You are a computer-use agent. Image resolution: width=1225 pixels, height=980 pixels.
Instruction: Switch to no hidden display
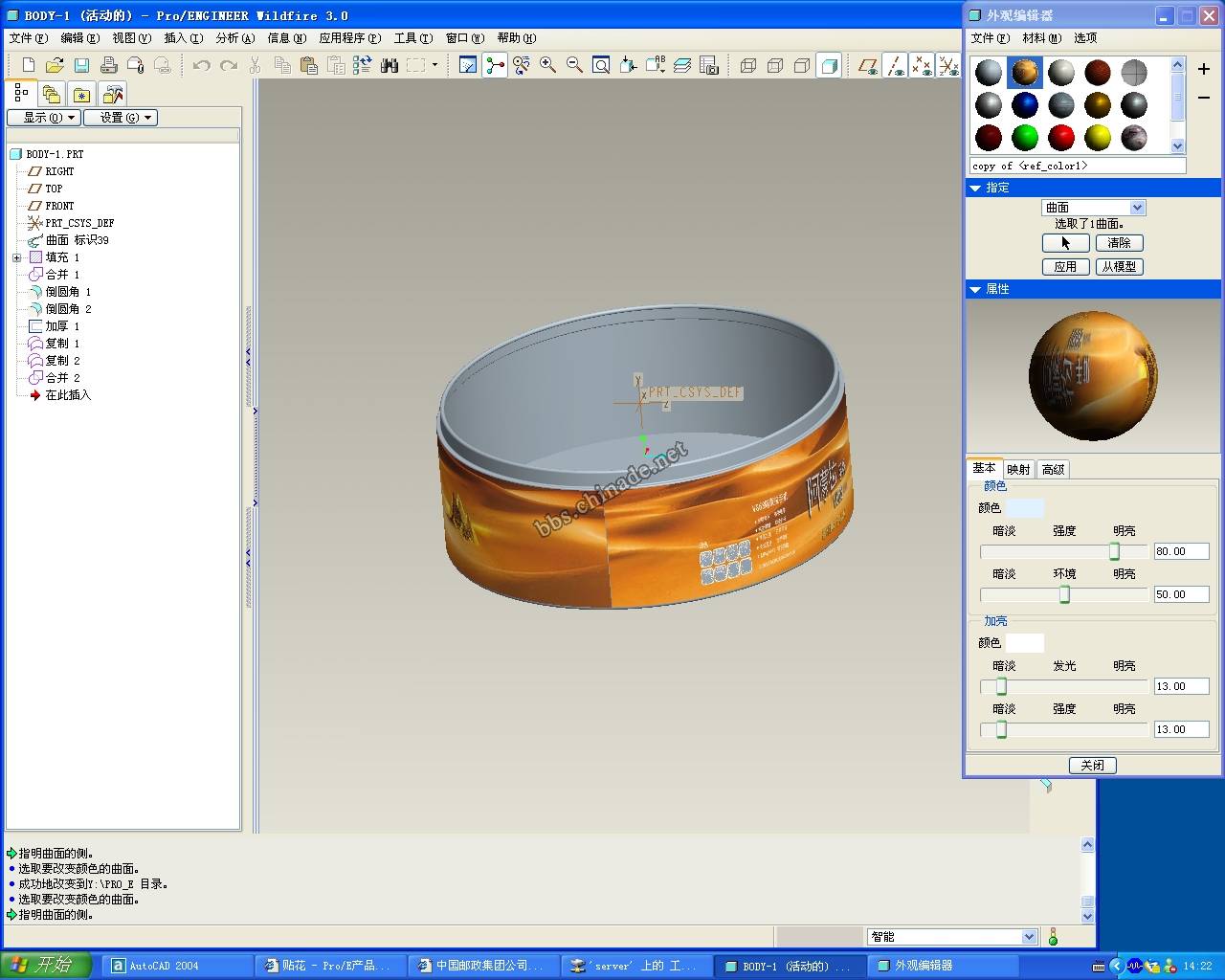pyautogui.click(x=802, y=65)
